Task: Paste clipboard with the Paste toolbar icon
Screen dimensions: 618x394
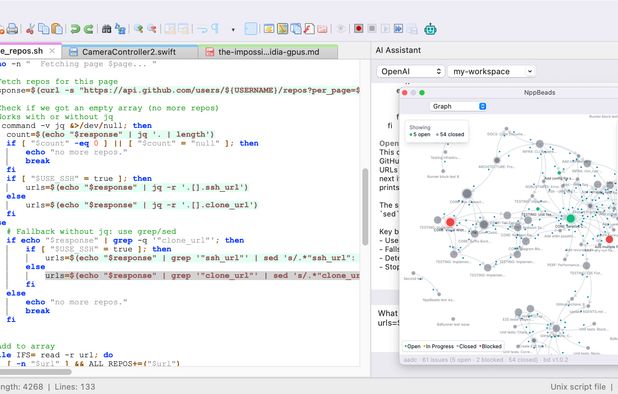Action: point(57,29)
